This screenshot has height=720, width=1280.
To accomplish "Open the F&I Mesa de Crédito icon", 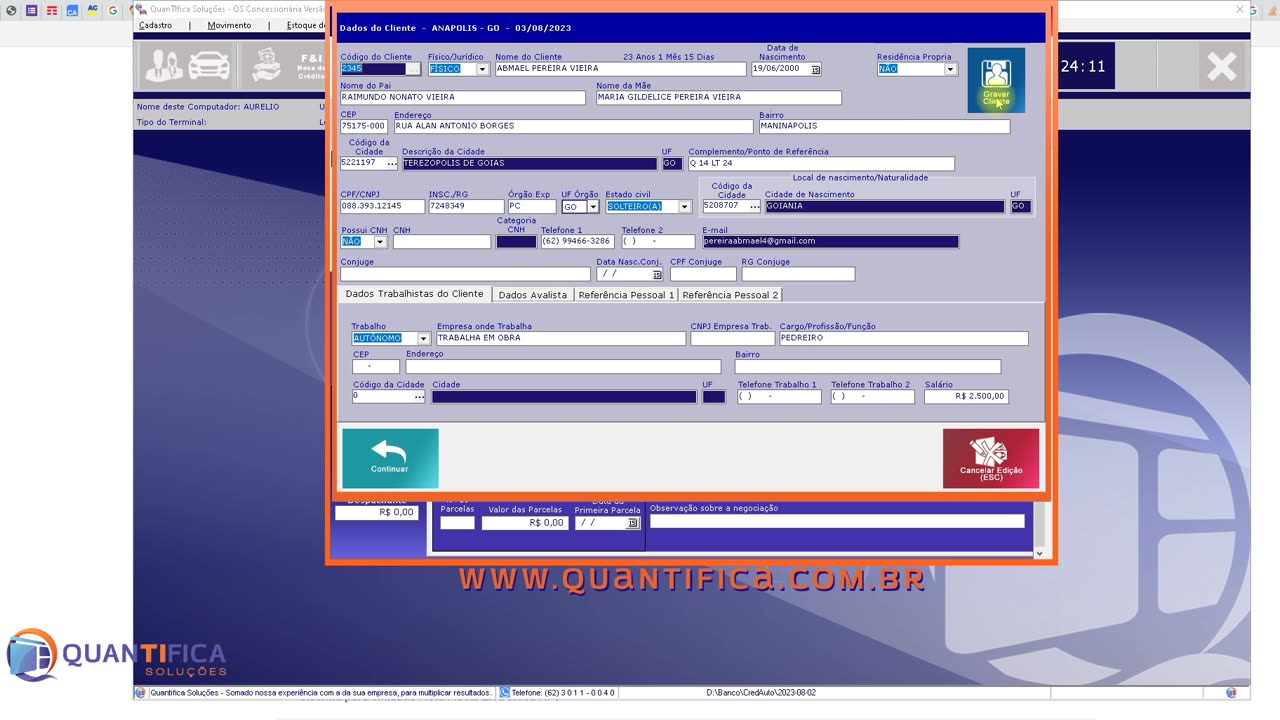I will [287, 67].
